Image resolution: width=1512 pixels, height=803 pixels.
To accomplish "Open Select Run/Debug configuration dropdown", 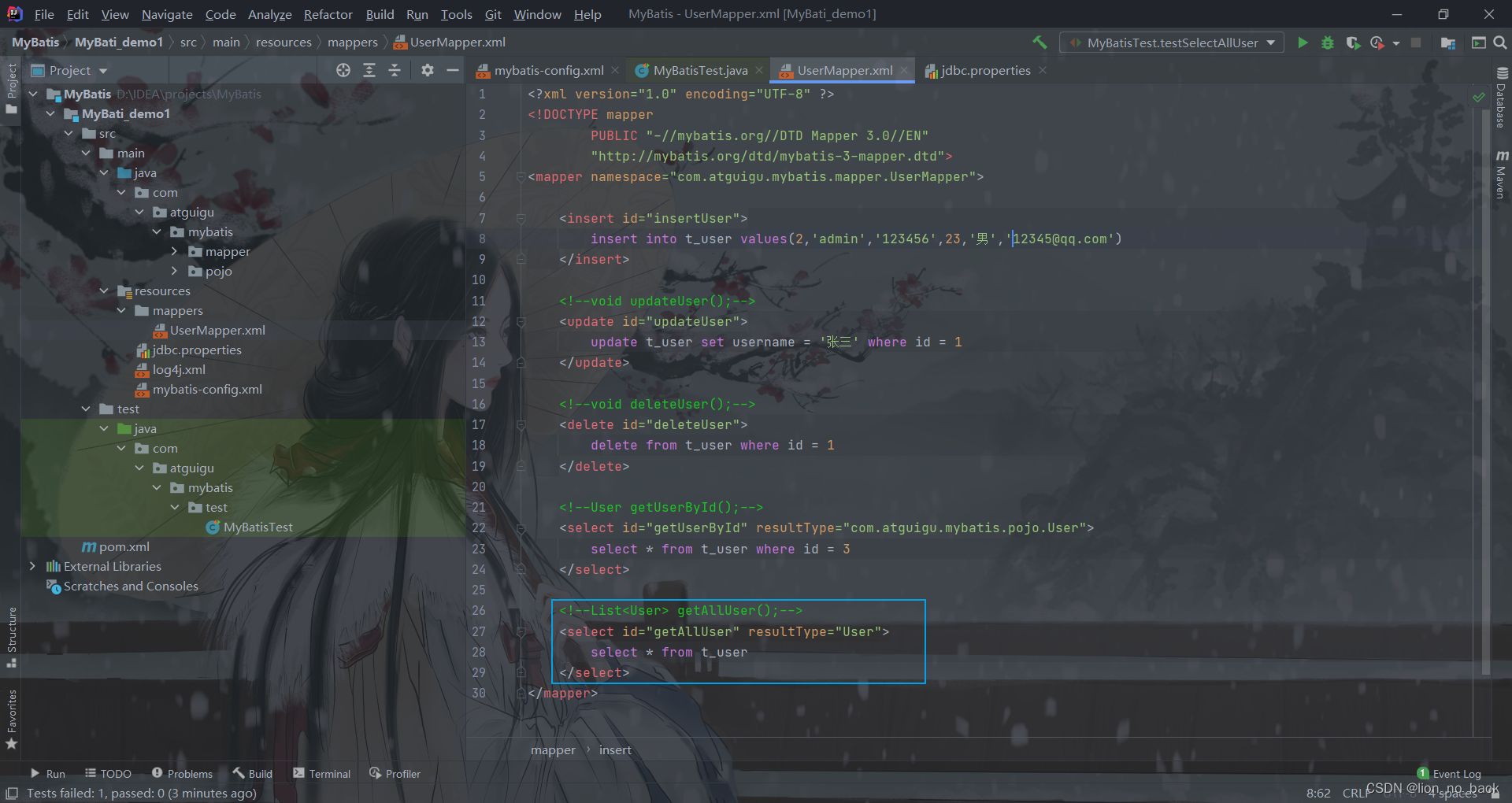I will [1172, 43].
